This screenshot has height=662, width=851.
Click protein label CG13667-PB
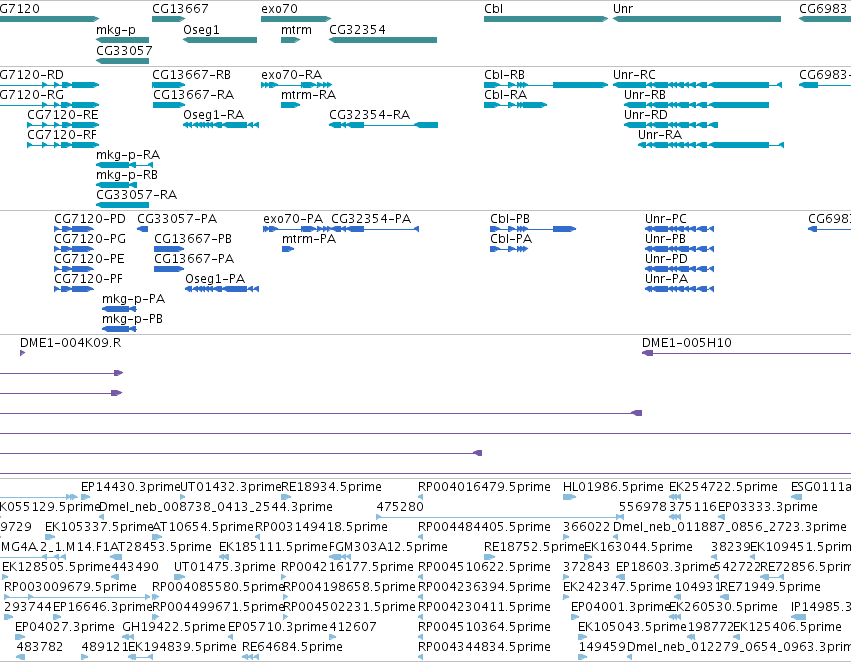[193, 239]
